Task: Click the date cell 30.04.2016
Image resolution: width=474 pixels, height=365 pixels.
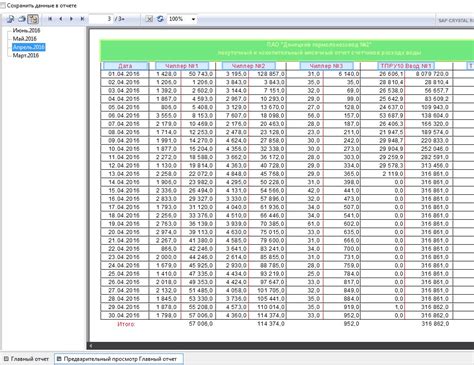Action: [x=124, y=316]
